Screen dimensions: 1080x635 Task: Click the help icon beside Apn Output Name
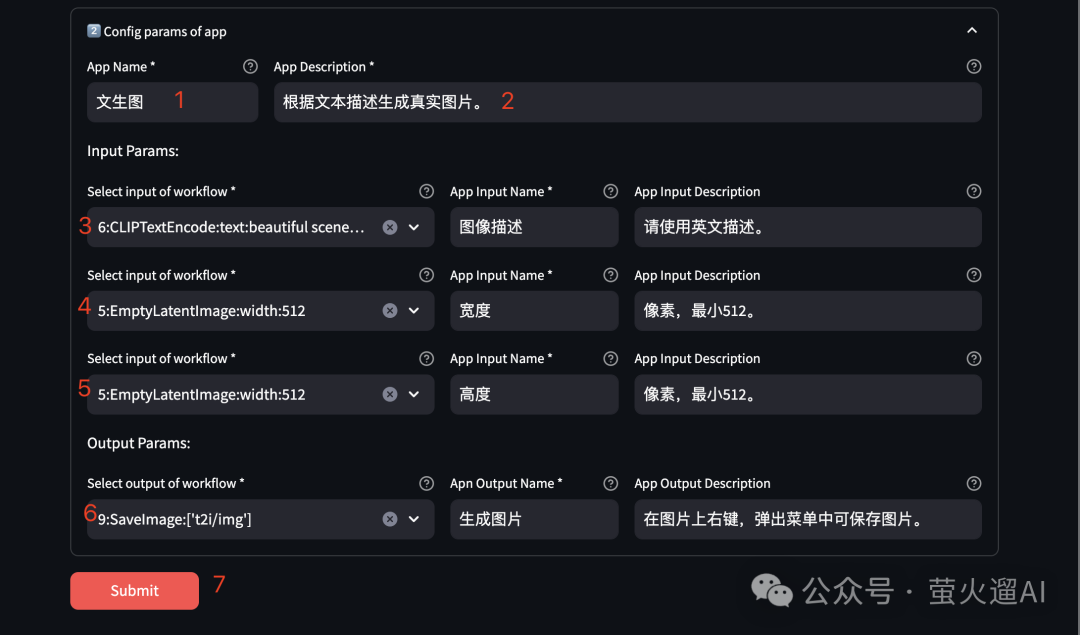[x=610, y=483]
